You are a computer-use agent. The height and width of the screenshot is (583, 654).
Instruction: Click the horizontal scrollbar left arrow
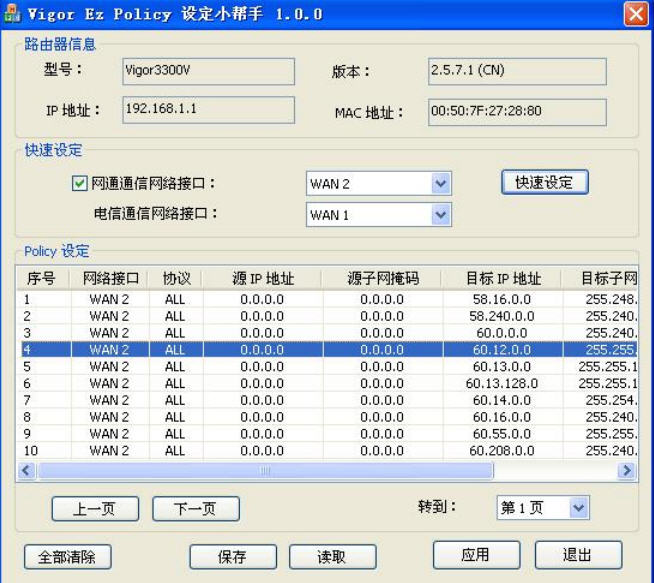pyautogui.click(x=27, y=471)
